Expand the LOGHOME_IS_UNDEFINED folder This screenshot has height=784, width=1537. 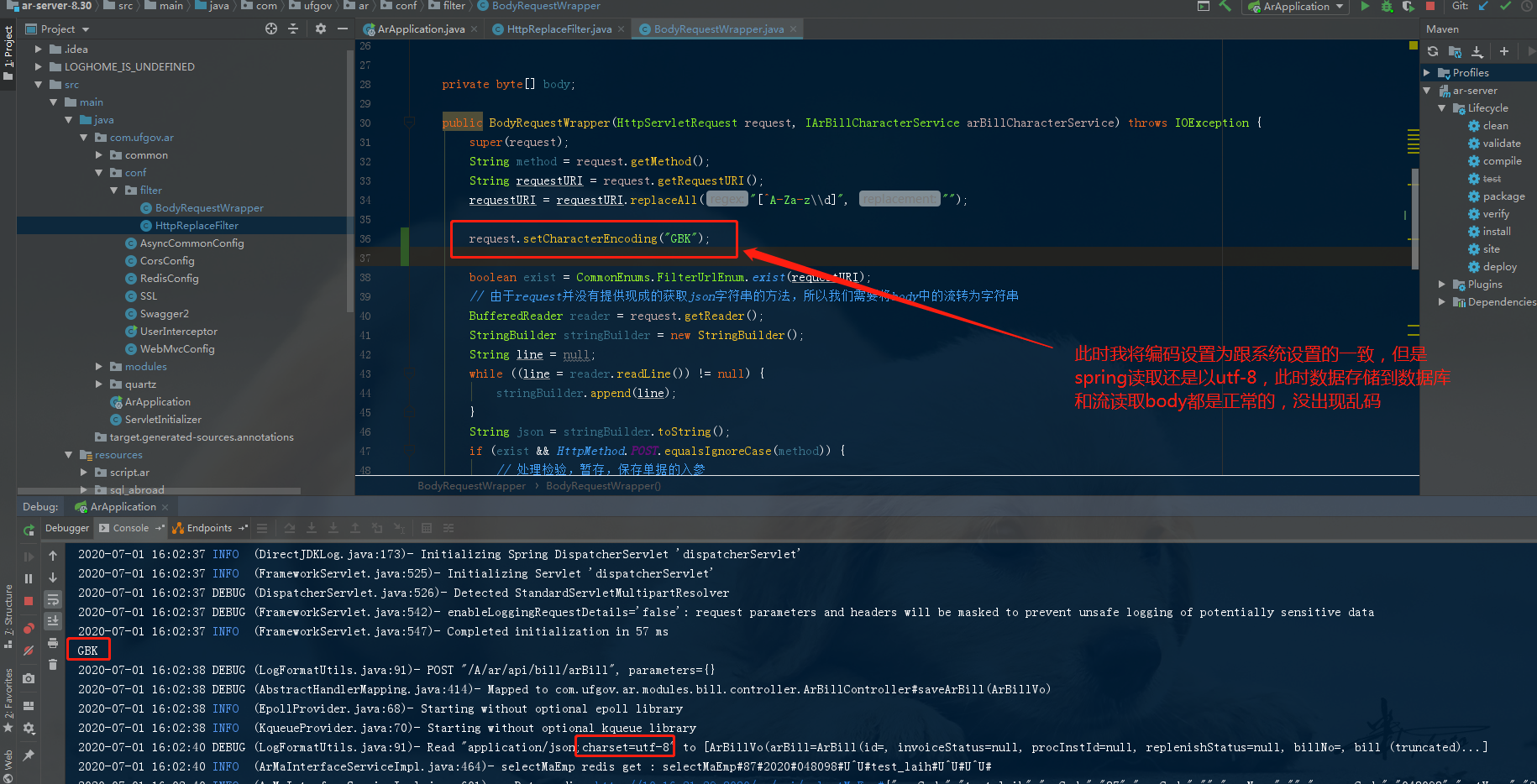click(x=38, y=66)
